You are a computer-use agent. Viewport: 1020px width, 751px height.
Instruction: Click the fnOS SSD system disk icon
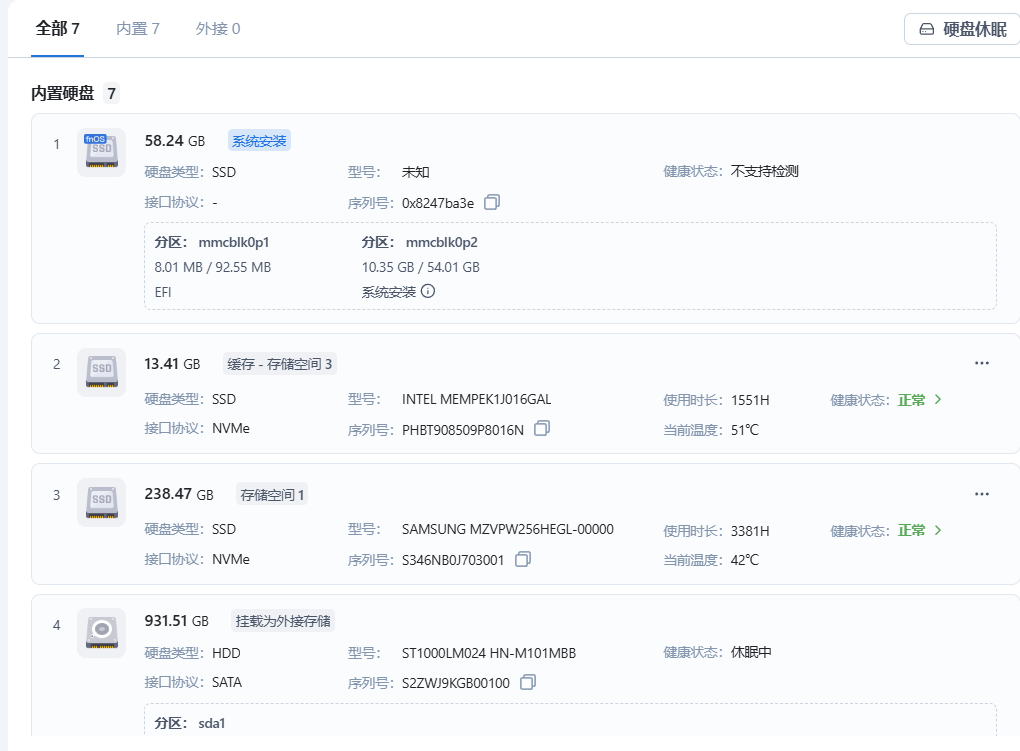pyautogui.click(x=100, y=152)
